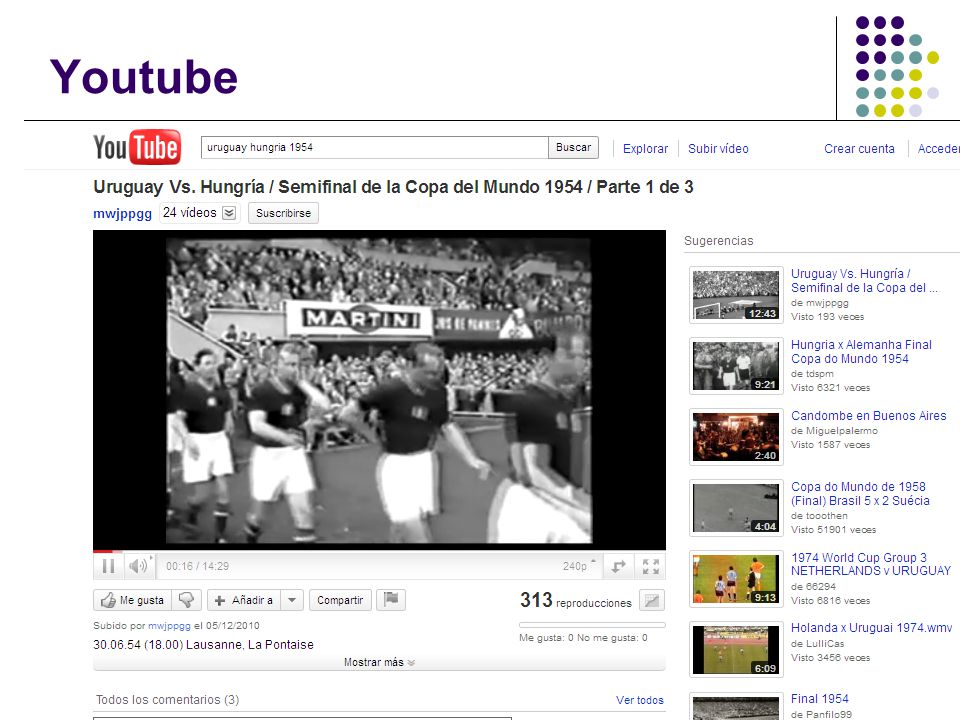
Task: Expand the 24 vídeos dropdown
Action: (x=229, y=213)
